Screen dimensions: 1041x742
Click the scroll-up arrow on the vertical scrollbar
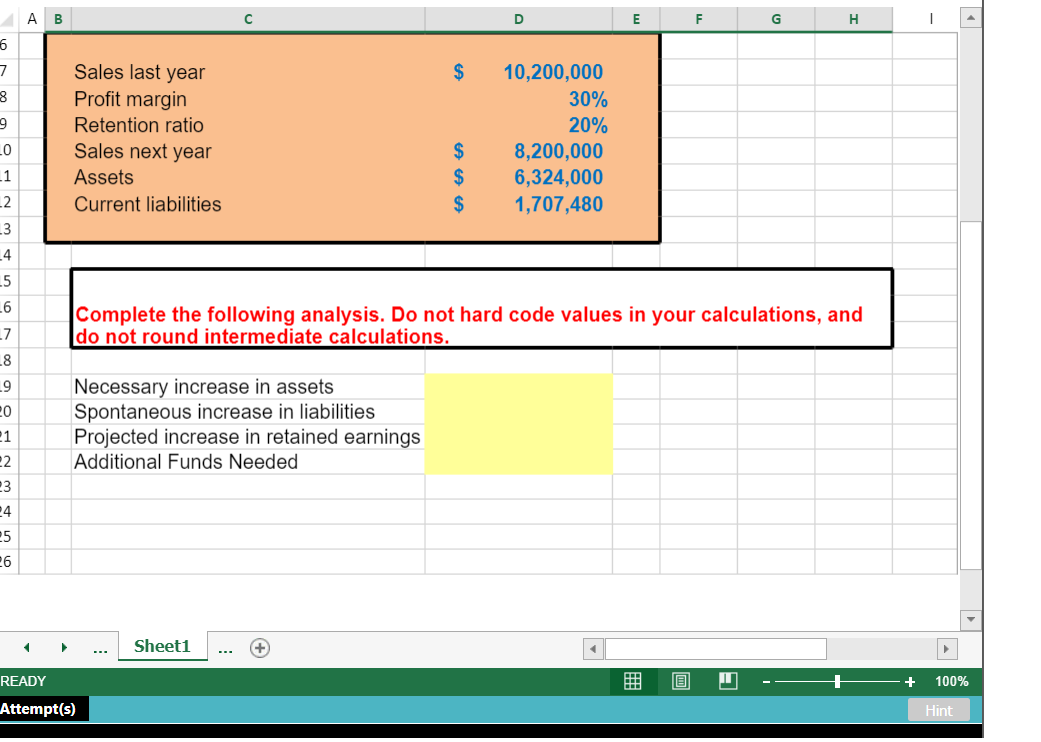point(970,17)
